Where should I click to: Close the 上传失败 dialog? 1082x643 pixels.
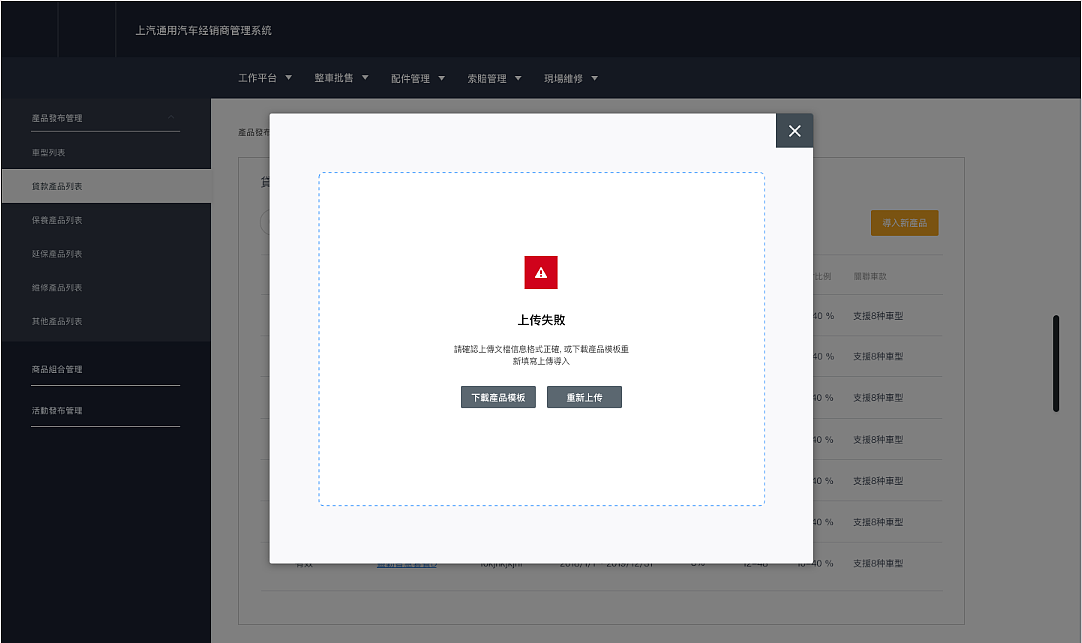pyautogui.click(x=794, y=130)
